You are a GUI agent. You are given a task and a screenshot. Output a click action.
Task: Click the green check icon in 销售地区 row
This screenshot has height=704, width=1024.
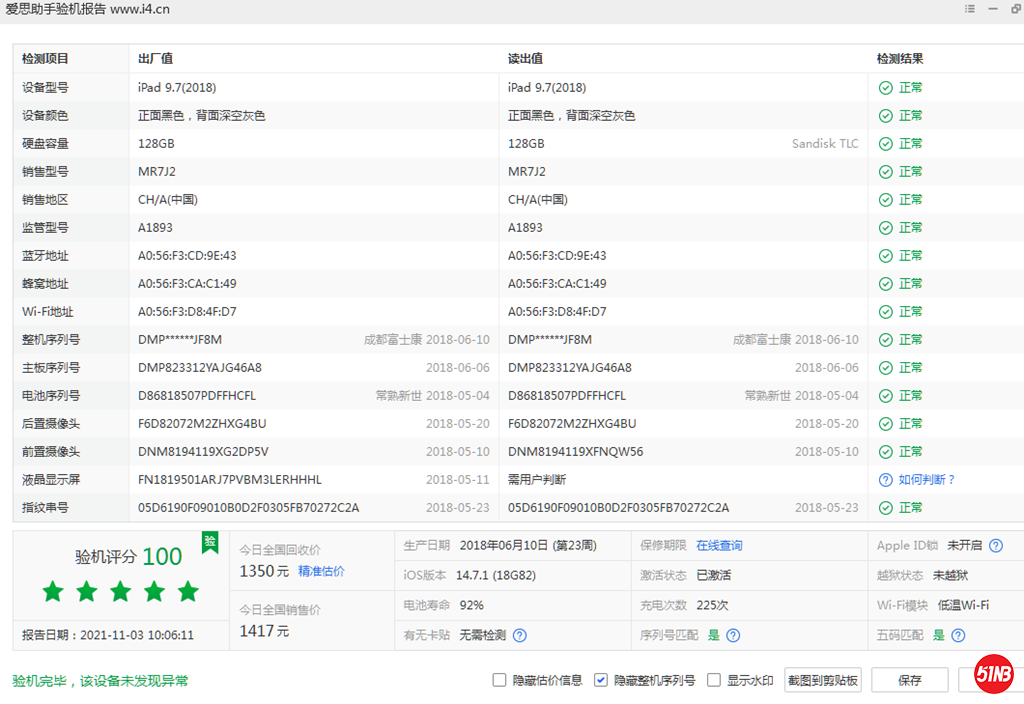point(886,200)
